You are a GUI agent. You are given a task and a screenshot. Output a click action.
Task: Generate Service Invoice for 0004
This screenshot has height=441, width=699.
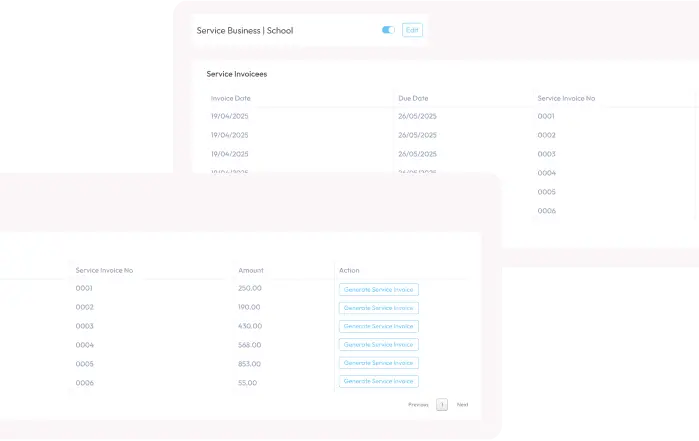[378, 344]
